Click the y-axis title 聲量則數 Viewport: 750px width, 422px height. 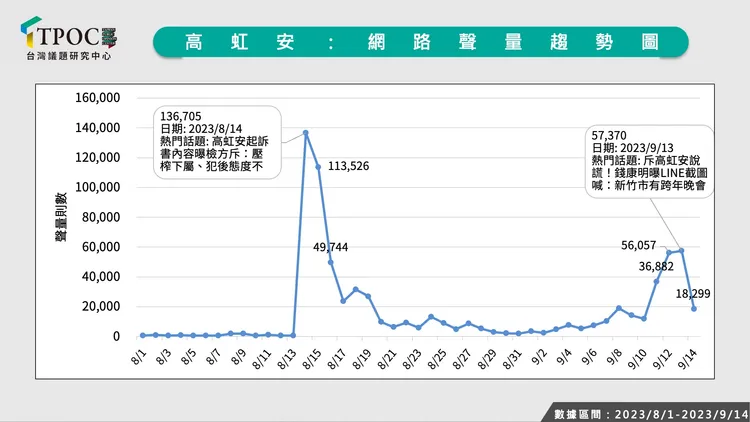click(x=61, y=217)
